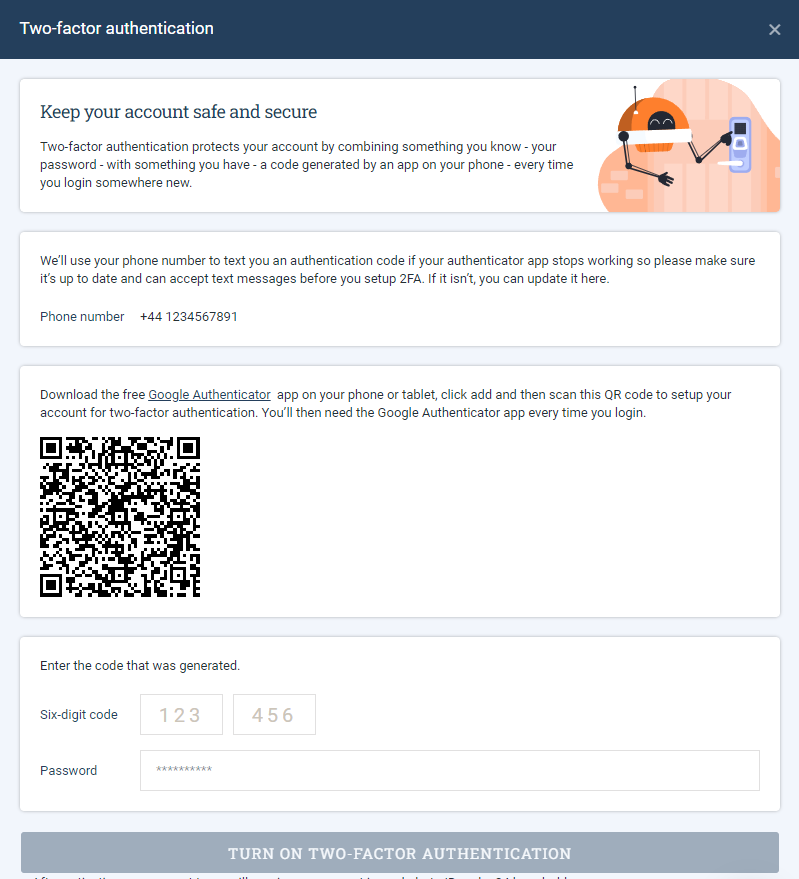This screenshot has height=879, width=799.
Task: Click 'Enter the code that was generated' text
Action: tap(140, 665)
